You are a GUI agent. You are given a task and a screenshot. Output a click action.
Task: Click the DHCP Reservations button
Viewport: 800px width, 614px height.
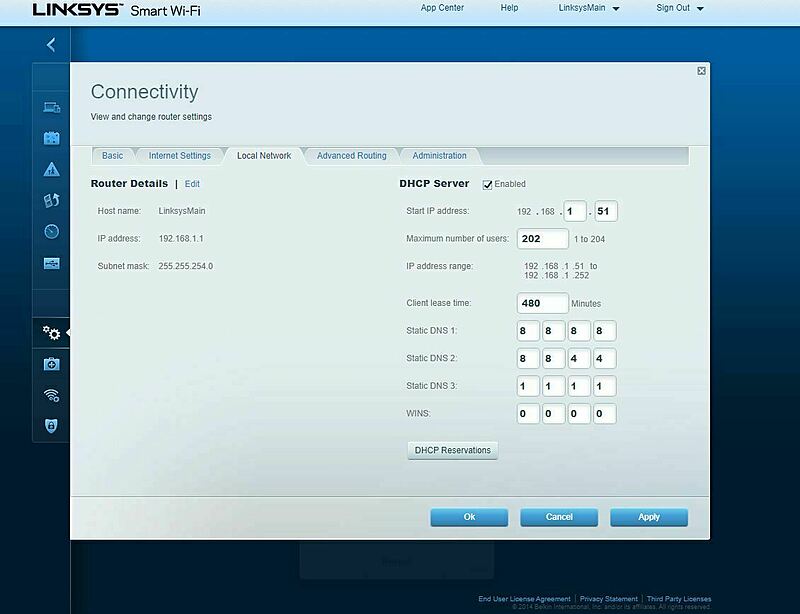tap(451, 450)
